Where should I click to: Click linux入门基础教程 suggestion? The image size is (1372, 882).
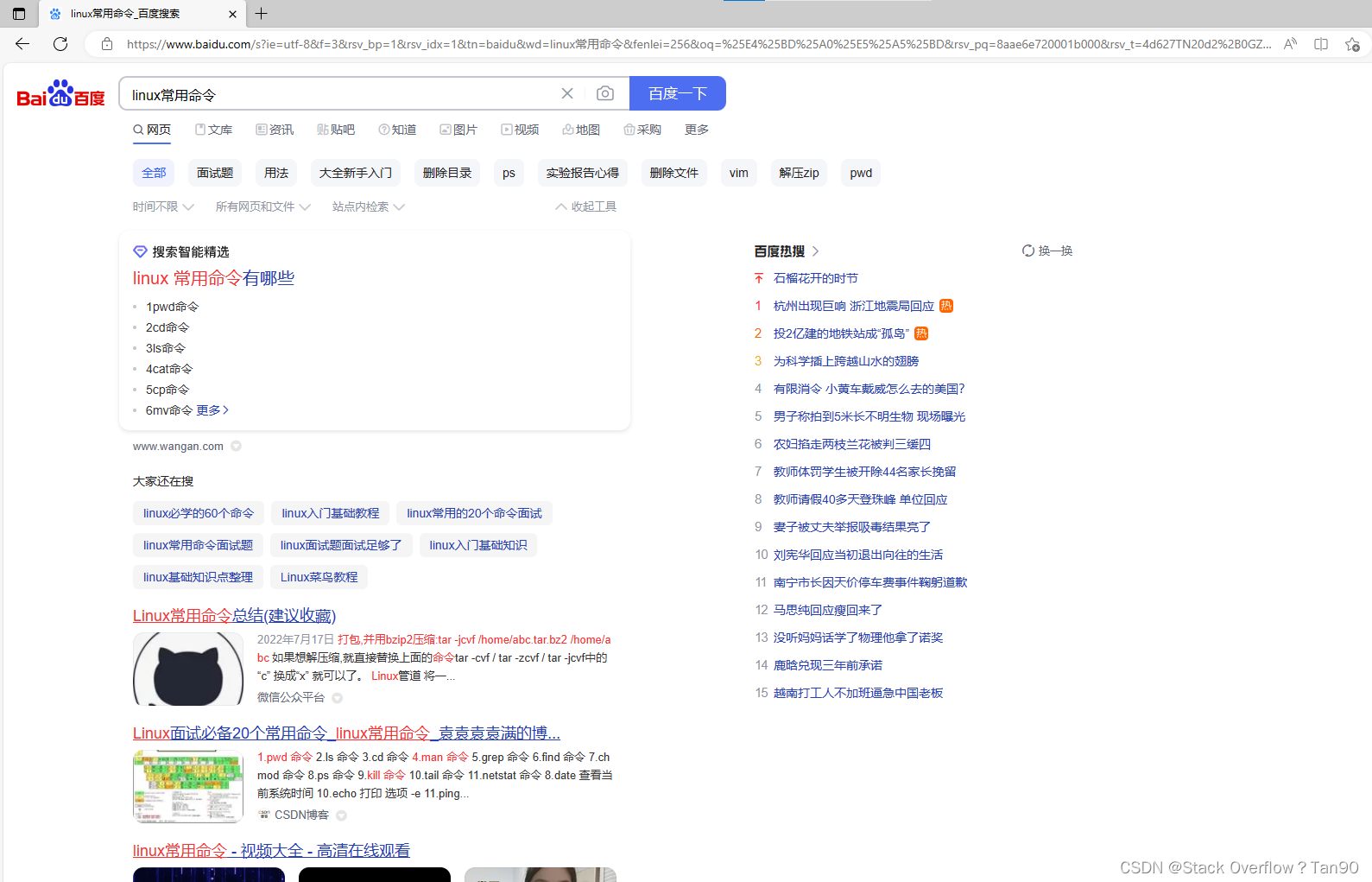331,513
